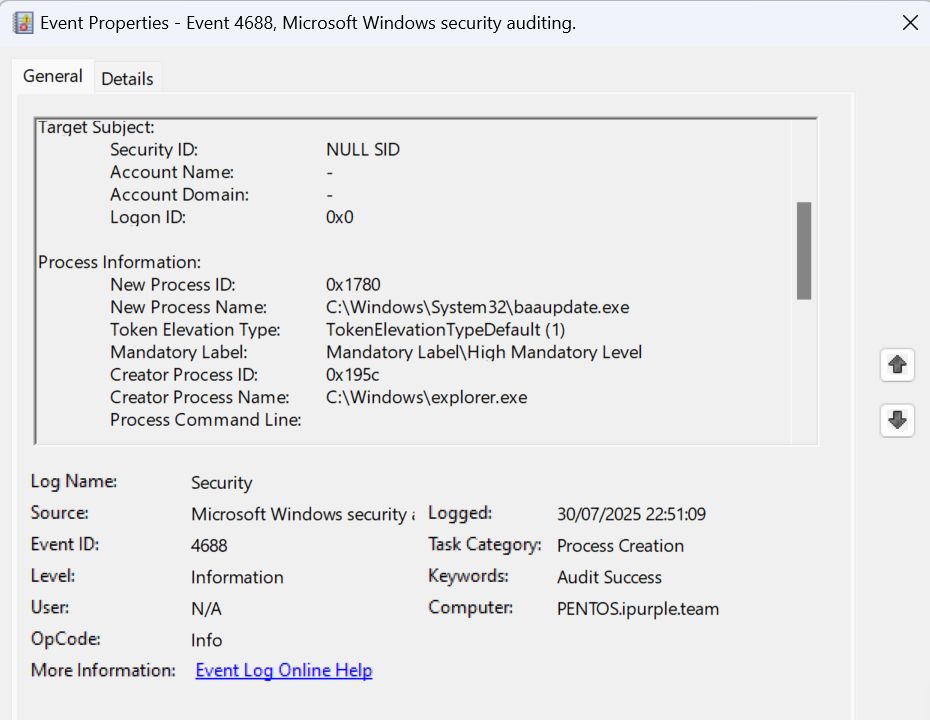Click the Audit Success keywords value
The image size is (930, 720).
[x=609, y=578]
